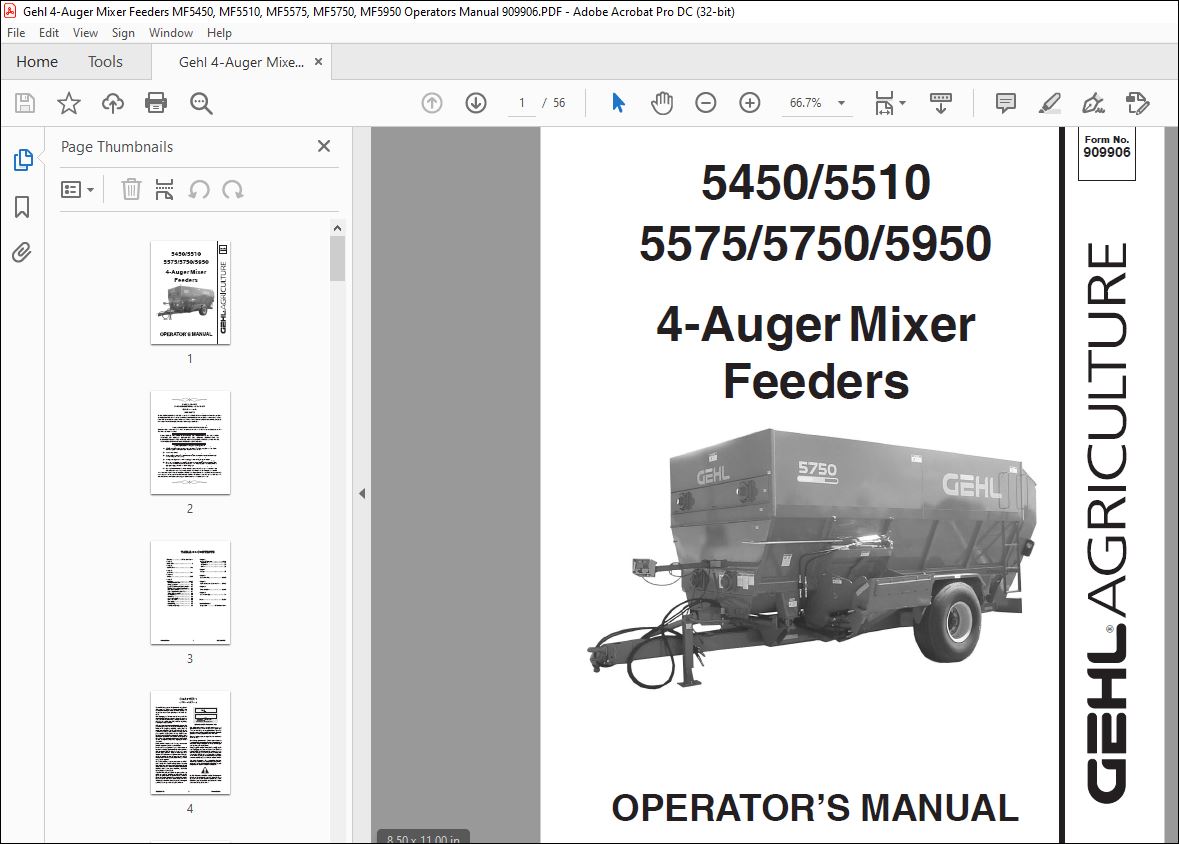Click the total page count 56

(x=559, y=103)
